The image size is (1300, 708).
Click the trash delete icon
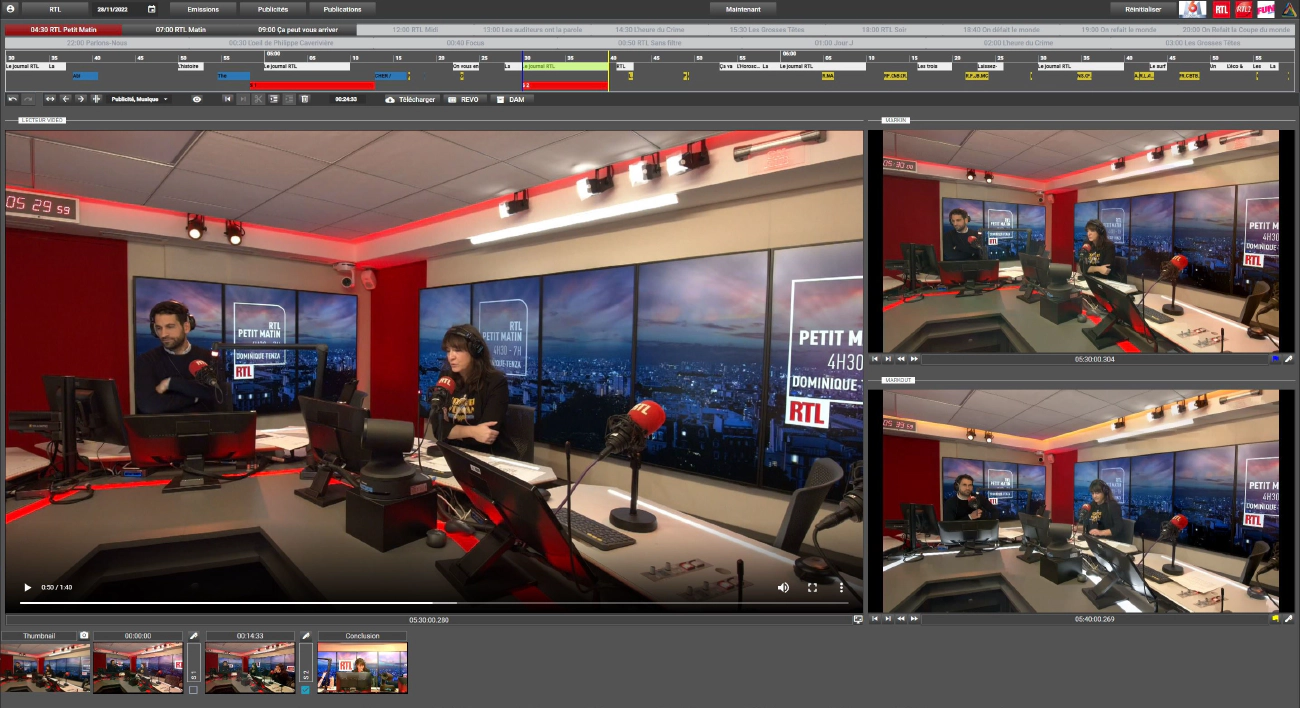(x=304, y=99)
